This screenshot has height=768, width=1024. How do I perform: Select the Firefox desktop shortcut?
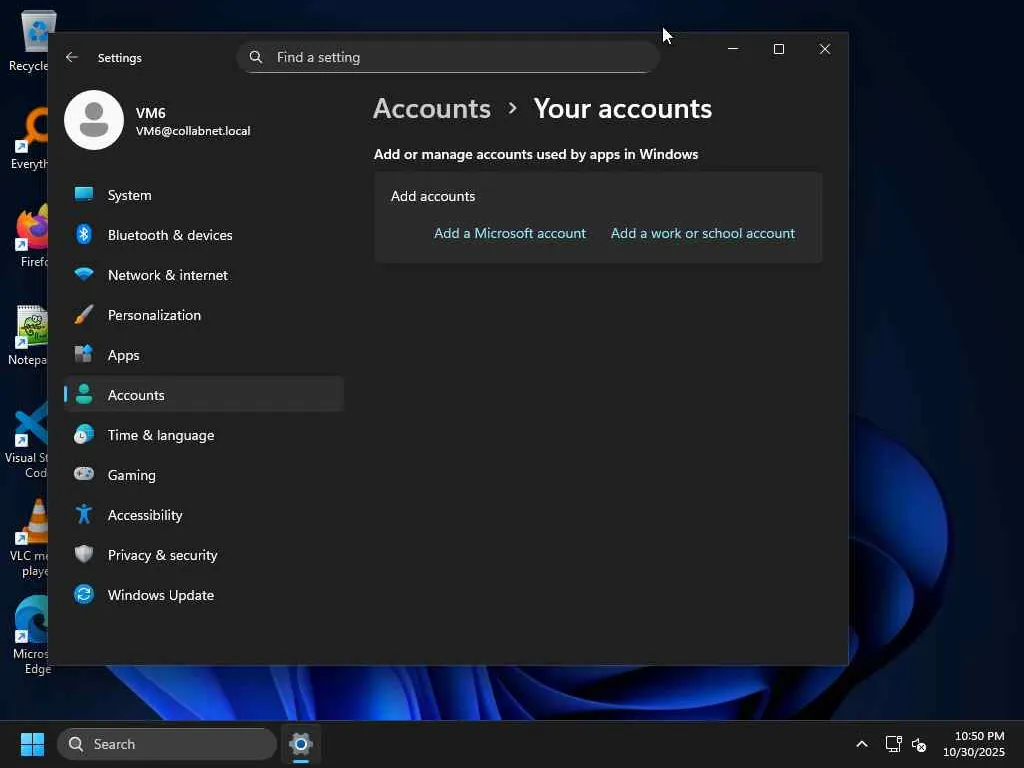(x=32, y=236)
